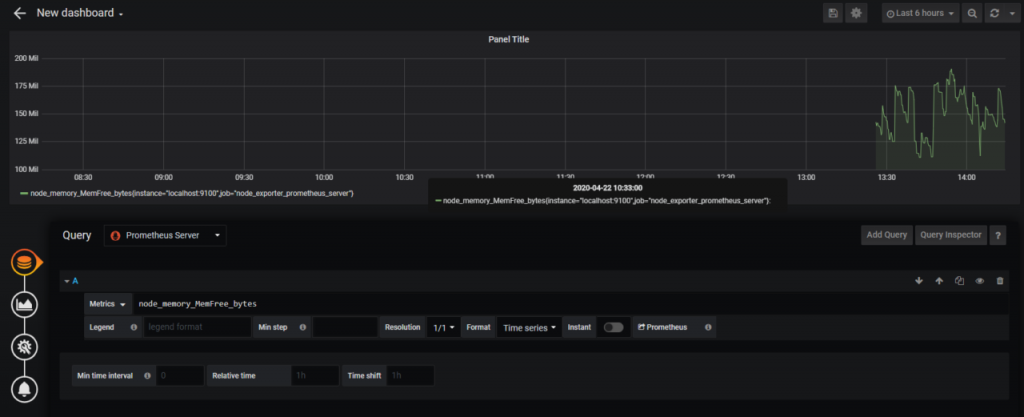Click the zoom out magnifier icon

pos(972,13)
